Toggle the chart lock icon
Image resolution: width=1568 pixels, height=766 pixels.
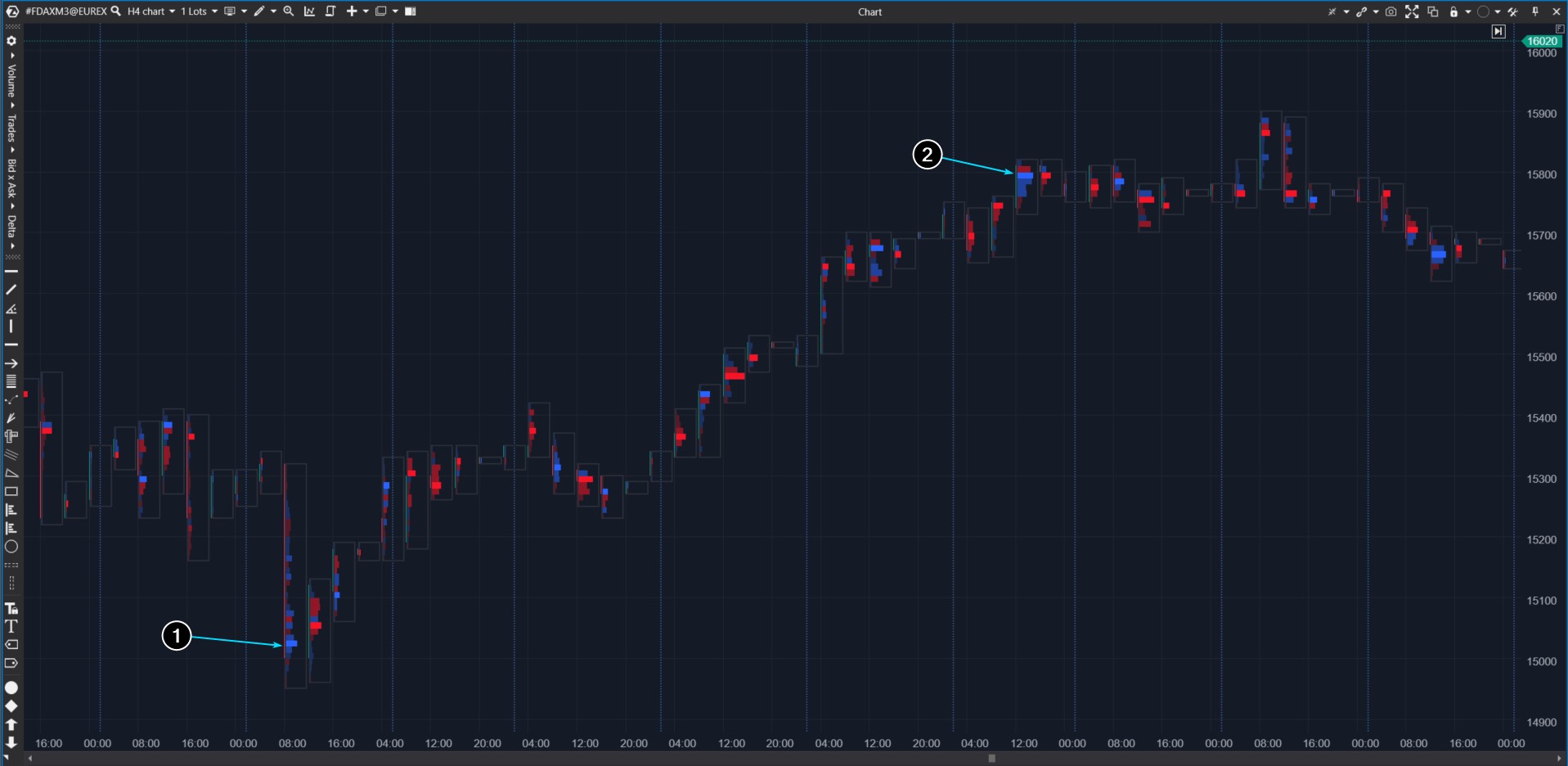(1453, 11)
